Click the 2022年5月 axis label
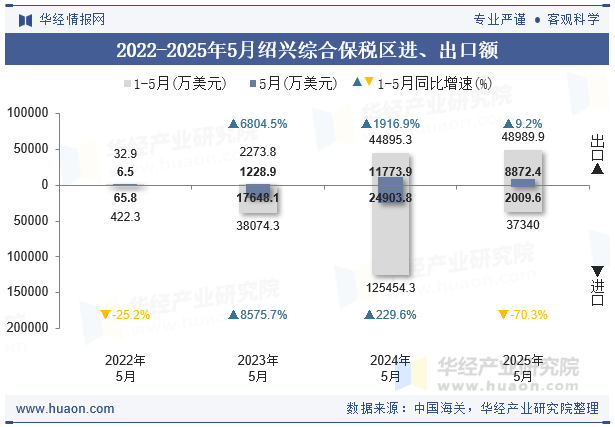 tap(125, 368)
